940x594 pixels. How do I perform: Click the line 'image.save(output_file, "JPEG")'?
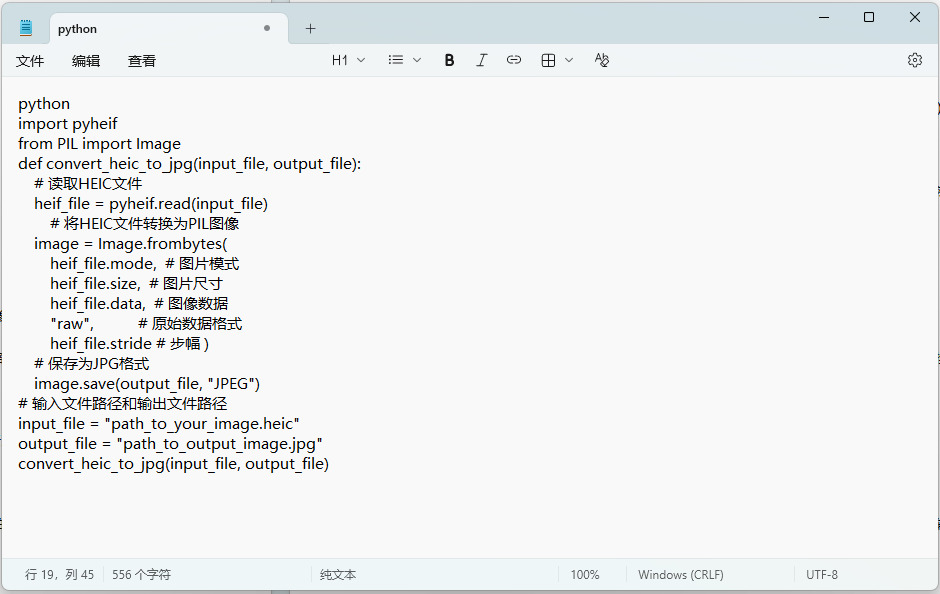coord(147,384)
